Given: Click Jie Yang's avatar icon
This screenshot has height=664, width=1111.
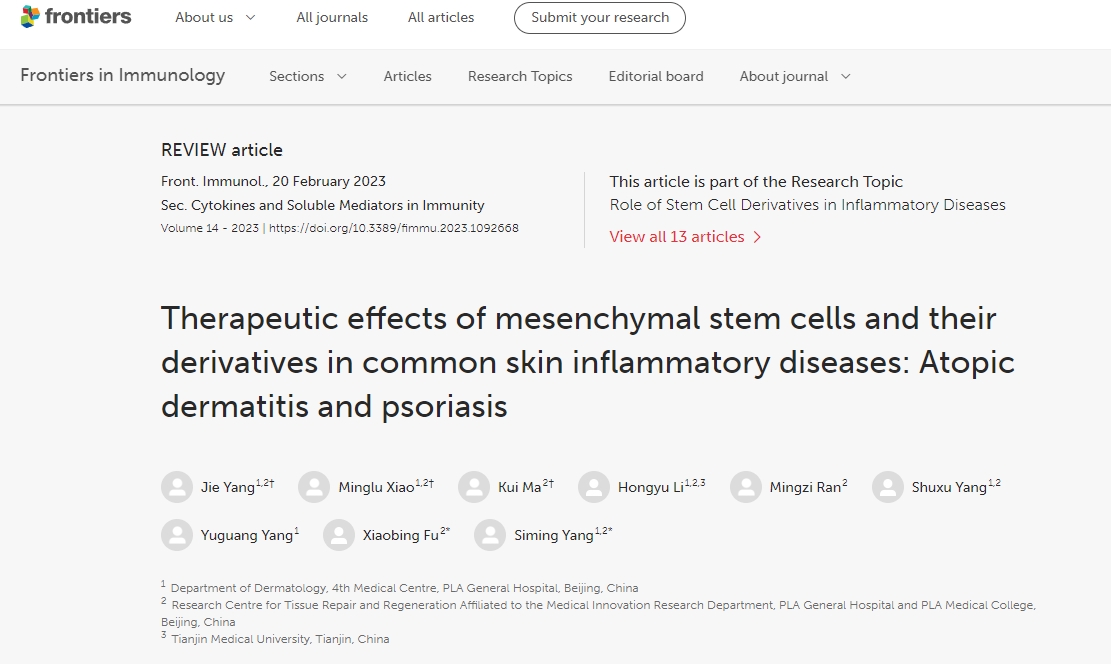Looking at the screenshot, I should click(x=177, y=487).
